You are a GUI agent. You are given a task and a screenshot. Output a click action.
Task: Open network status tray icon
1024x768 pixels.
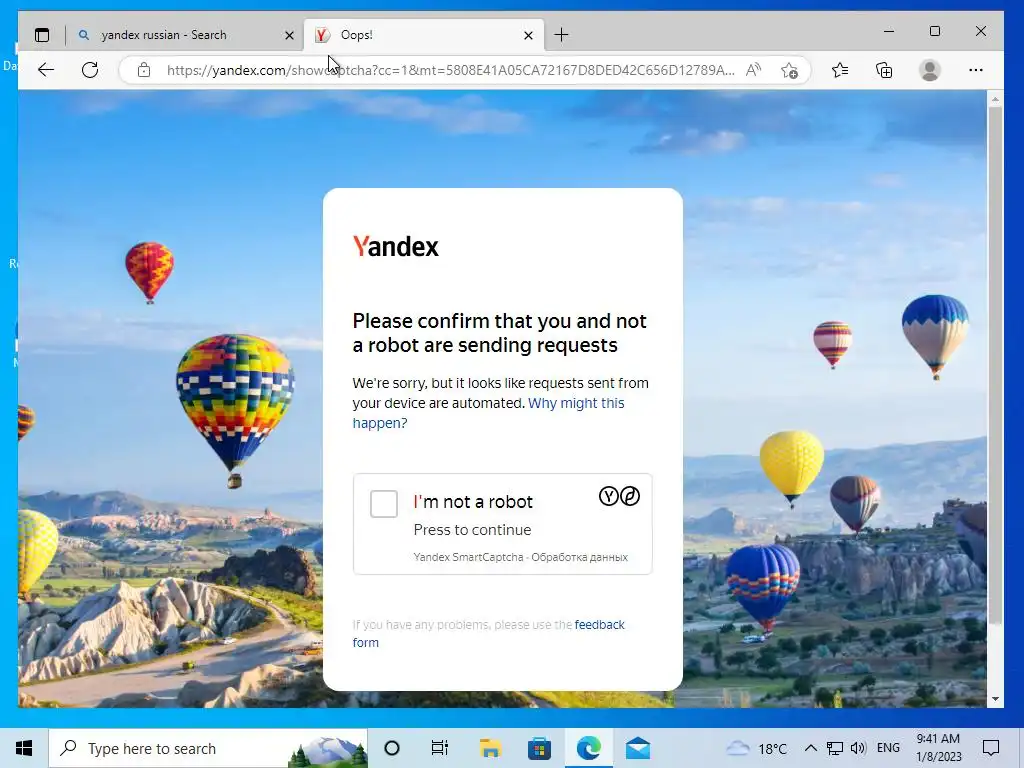[835, 748]
